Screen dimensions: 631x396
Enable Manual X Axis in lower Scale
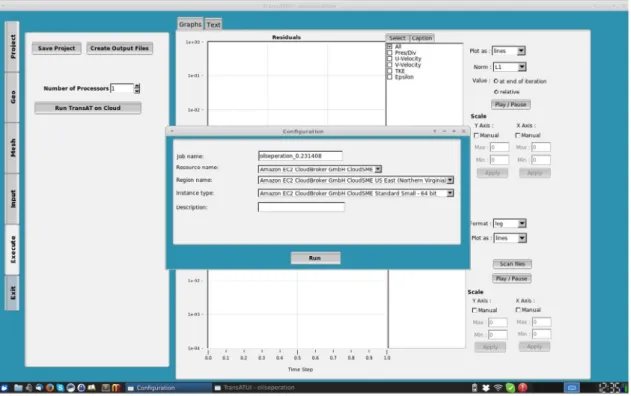[518, 309]
